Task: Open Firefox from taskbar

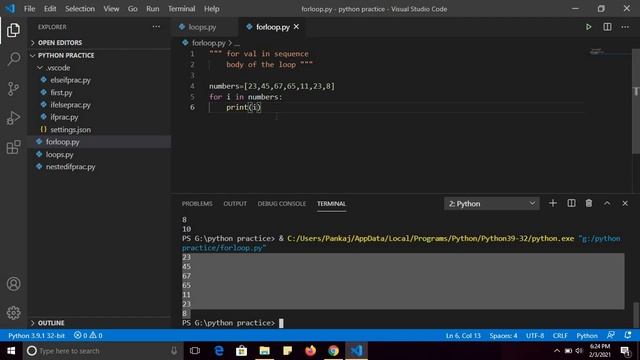Action: [310, 351]
